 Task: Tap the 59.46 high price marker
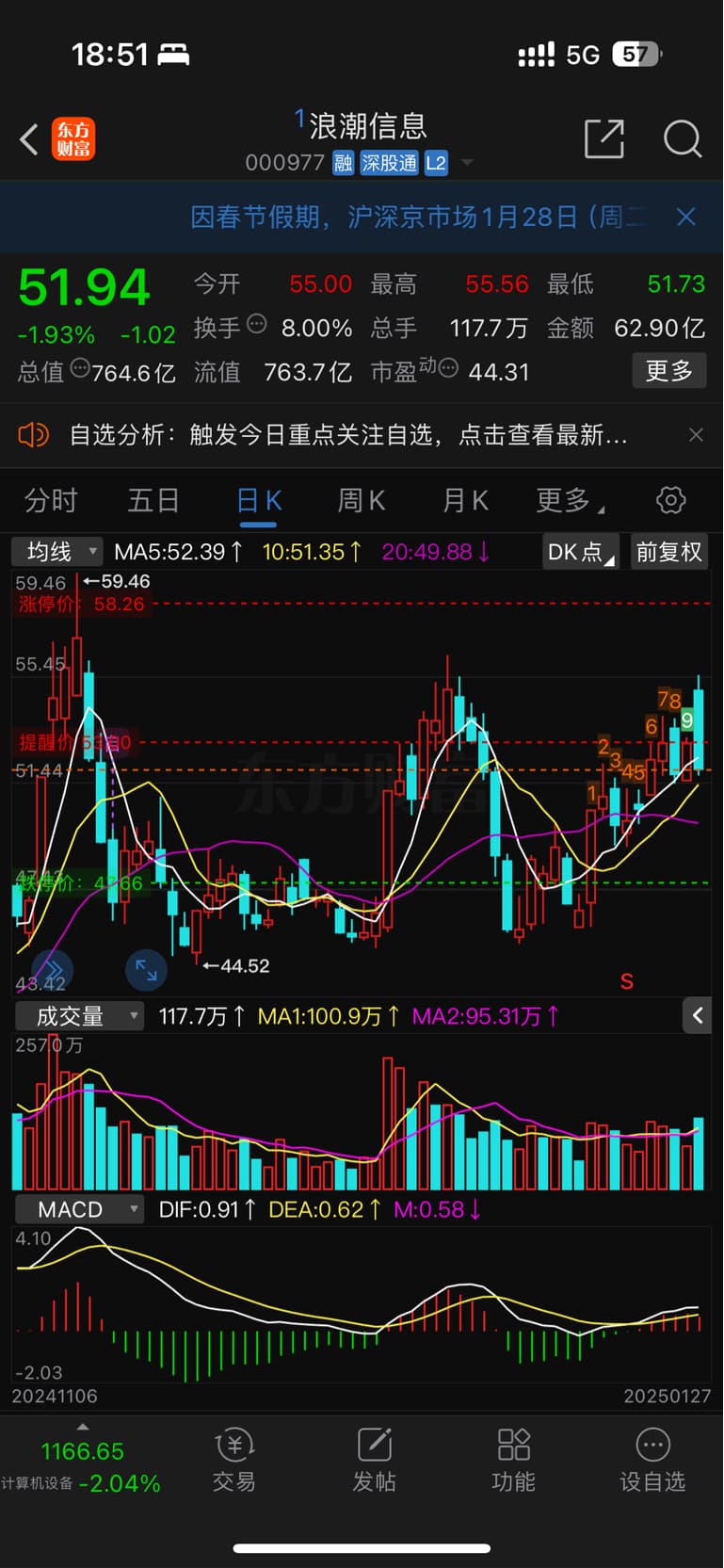[117, 581]
